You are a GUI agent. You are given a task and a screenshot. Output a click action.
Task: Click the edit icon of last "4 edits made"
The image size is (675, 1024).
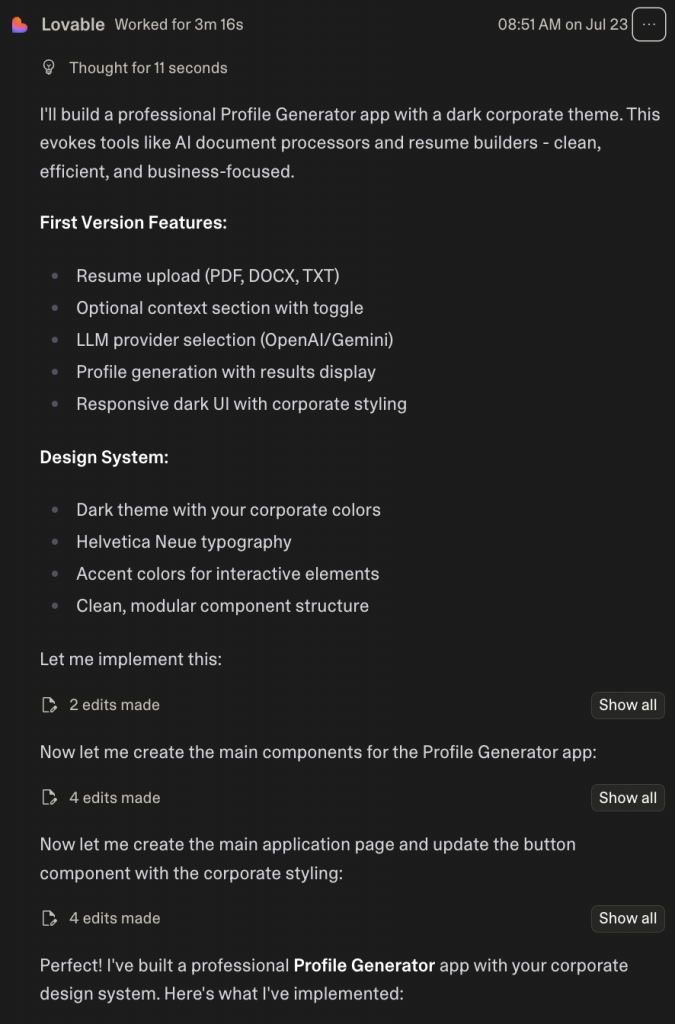(48, 918)
